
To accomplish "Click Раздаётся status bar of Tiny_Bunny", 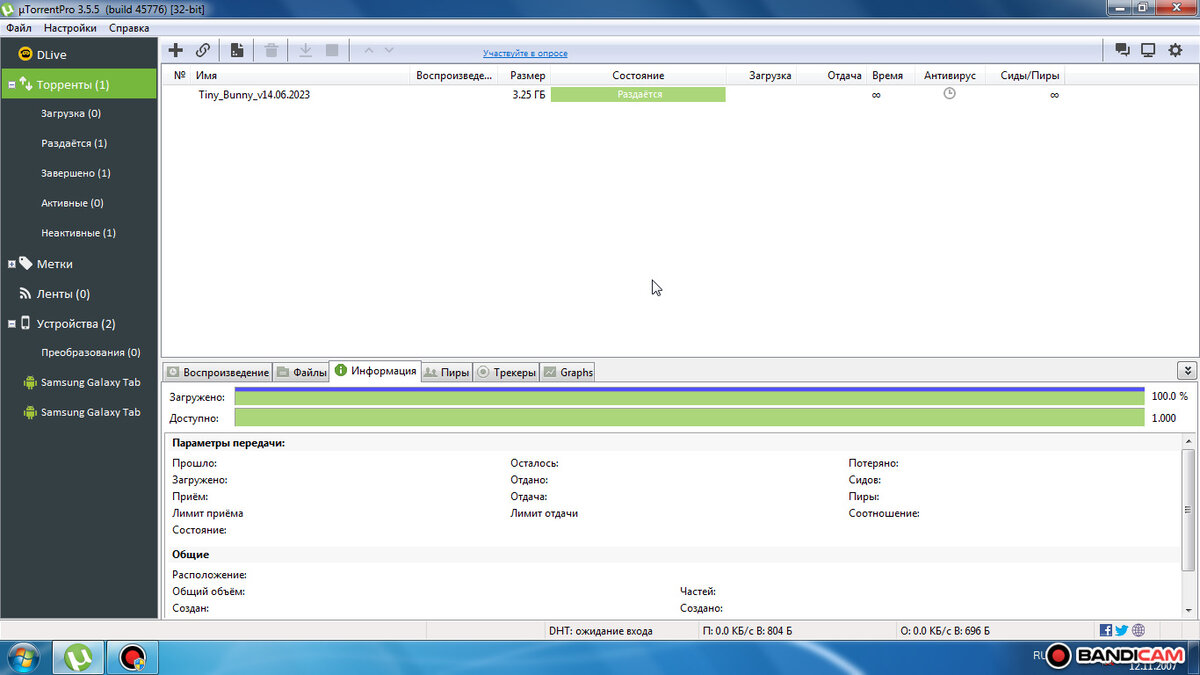I will point(638,94).
